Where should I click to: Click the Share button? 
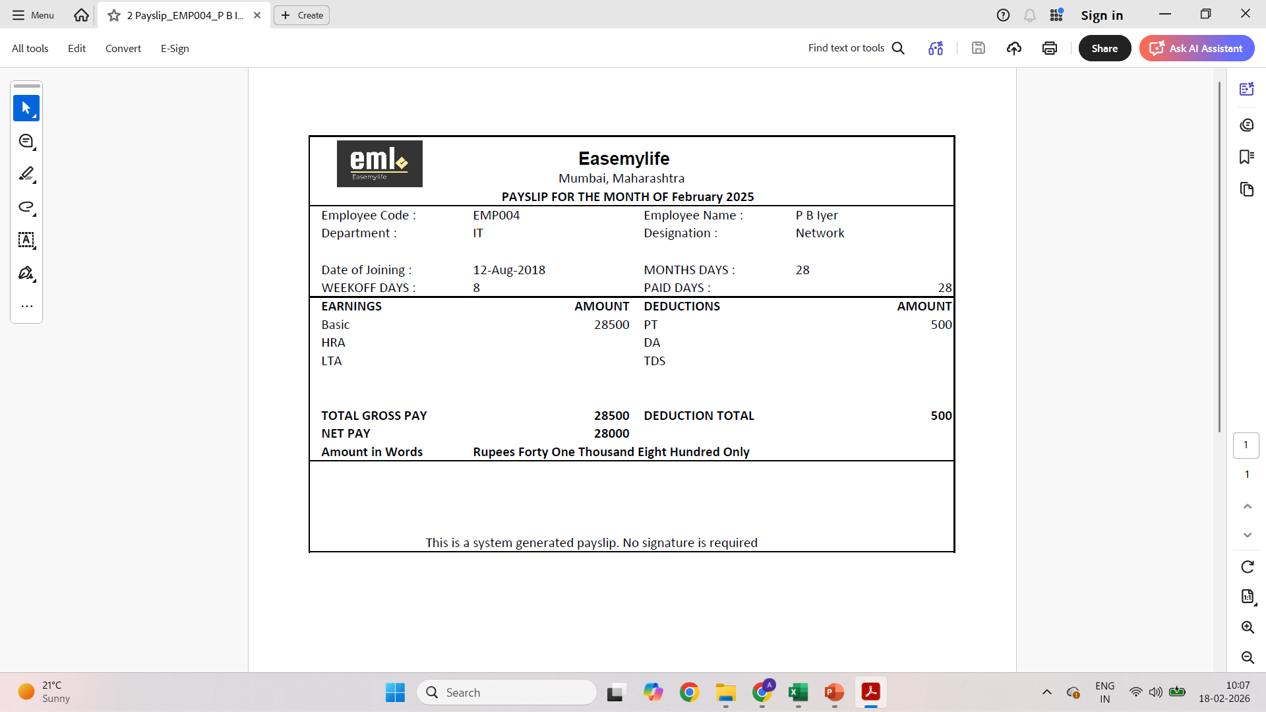[x=1104, y=48]
